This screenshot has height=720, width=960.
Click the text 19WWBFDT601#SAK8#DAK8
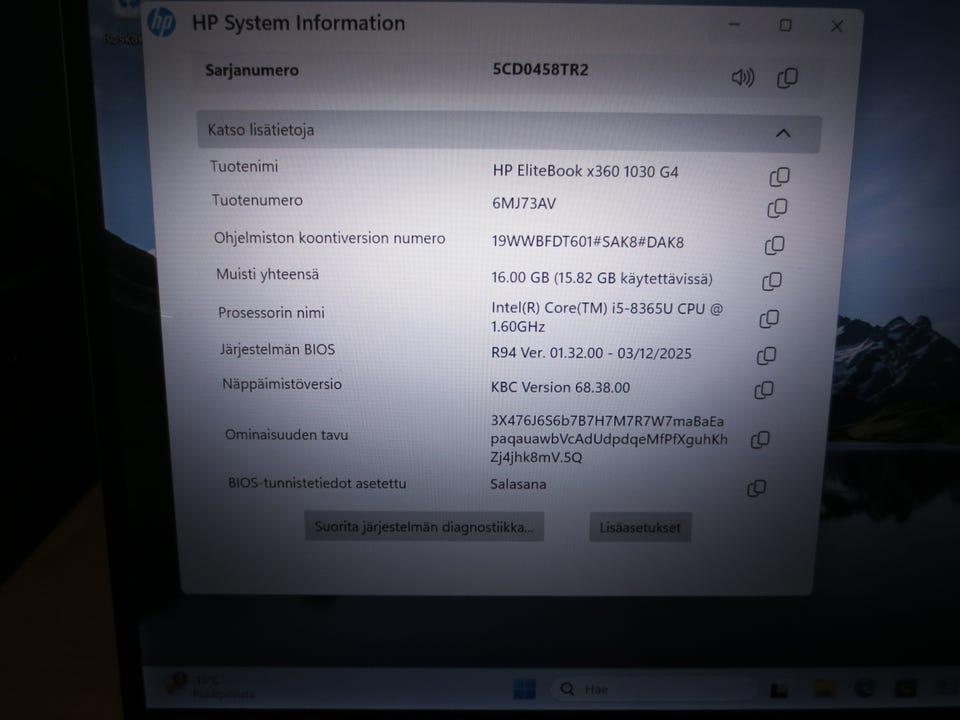(588, 242)
